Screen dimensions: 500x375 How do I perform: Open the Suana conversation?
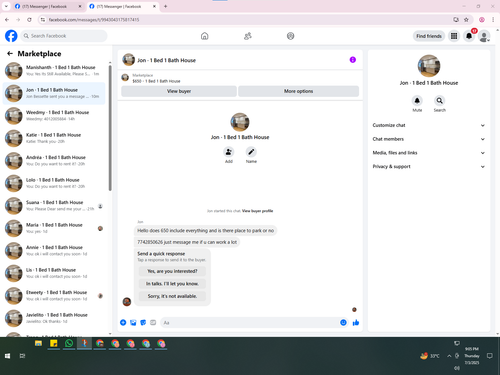pyautogui.click(x=54, y=205)
